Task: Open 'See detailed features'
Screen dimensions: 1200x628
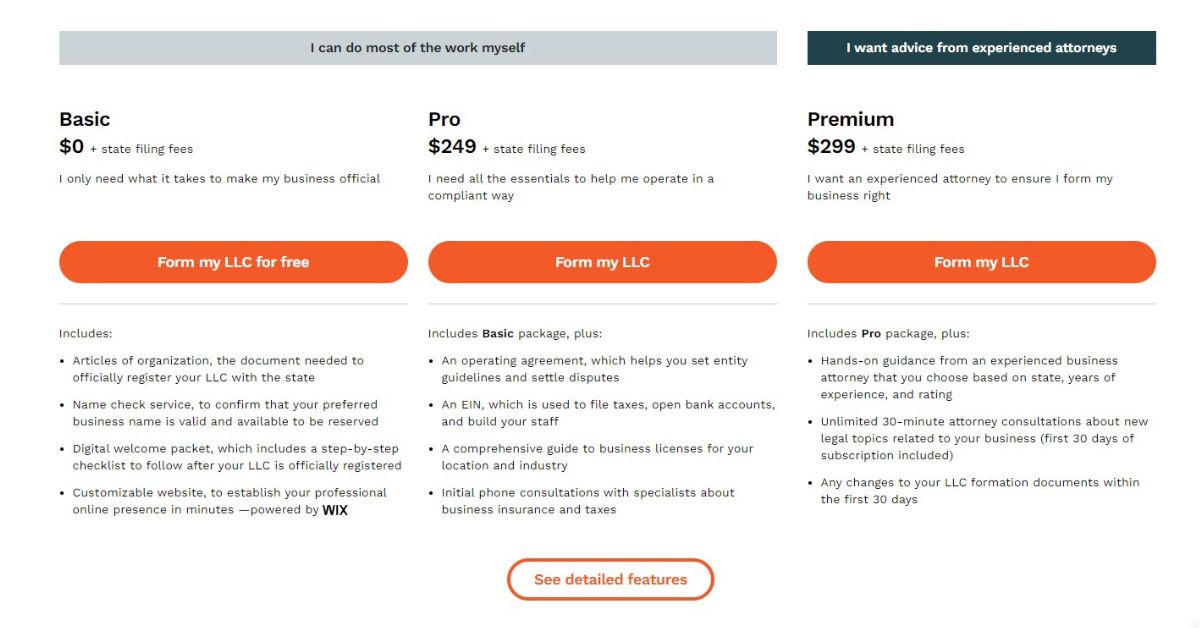Action: point(610,579)
